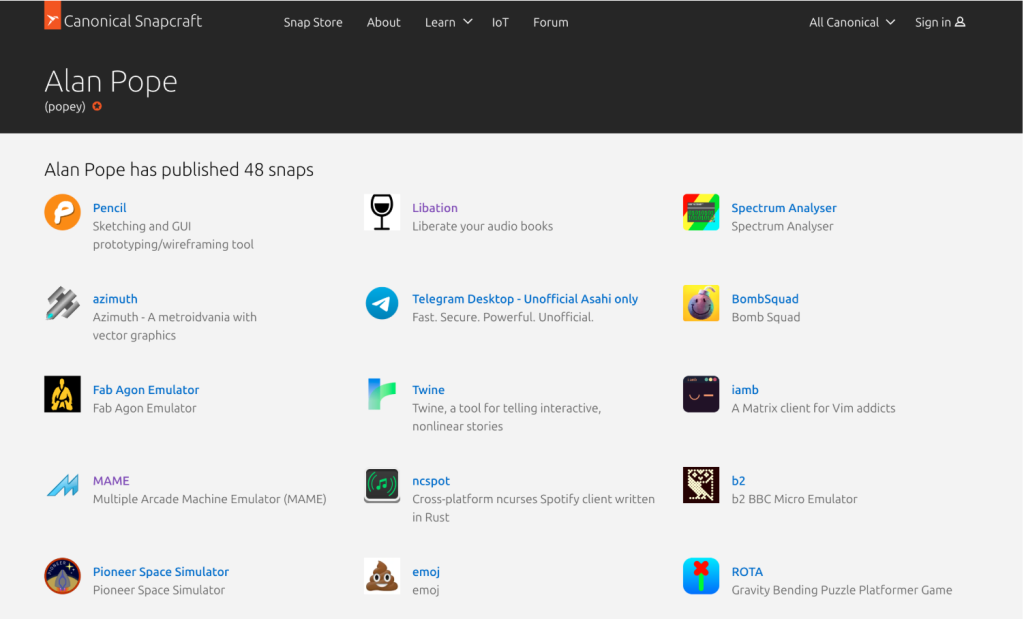Viewport: 1024px width, 619px height.
Task: Click 'A Matrix client for Vim addicts' text
Action: coord(813,408)
